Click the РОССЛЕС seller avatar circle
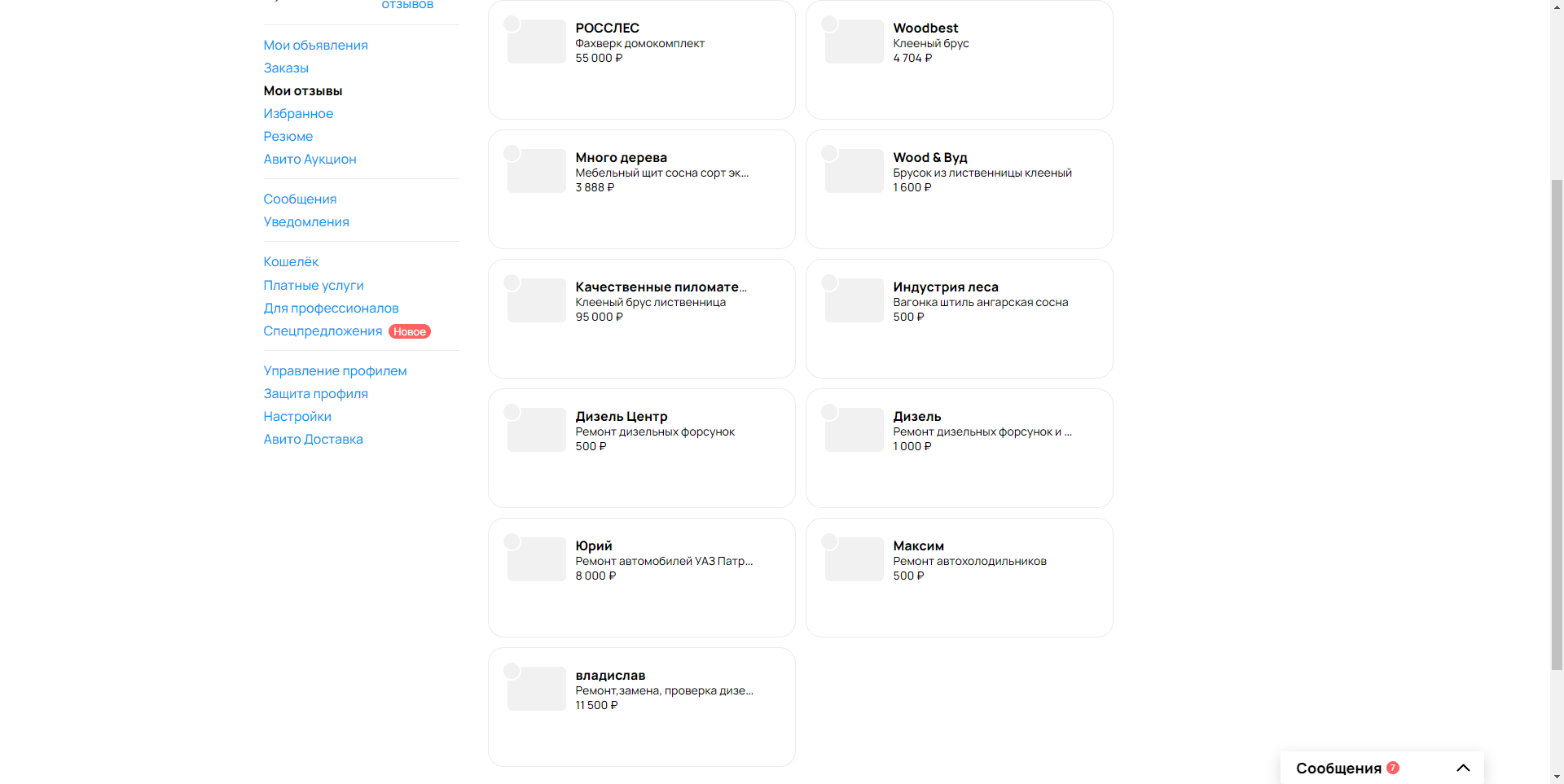Viewport: 1564px width, 784px height. [512, 24]
